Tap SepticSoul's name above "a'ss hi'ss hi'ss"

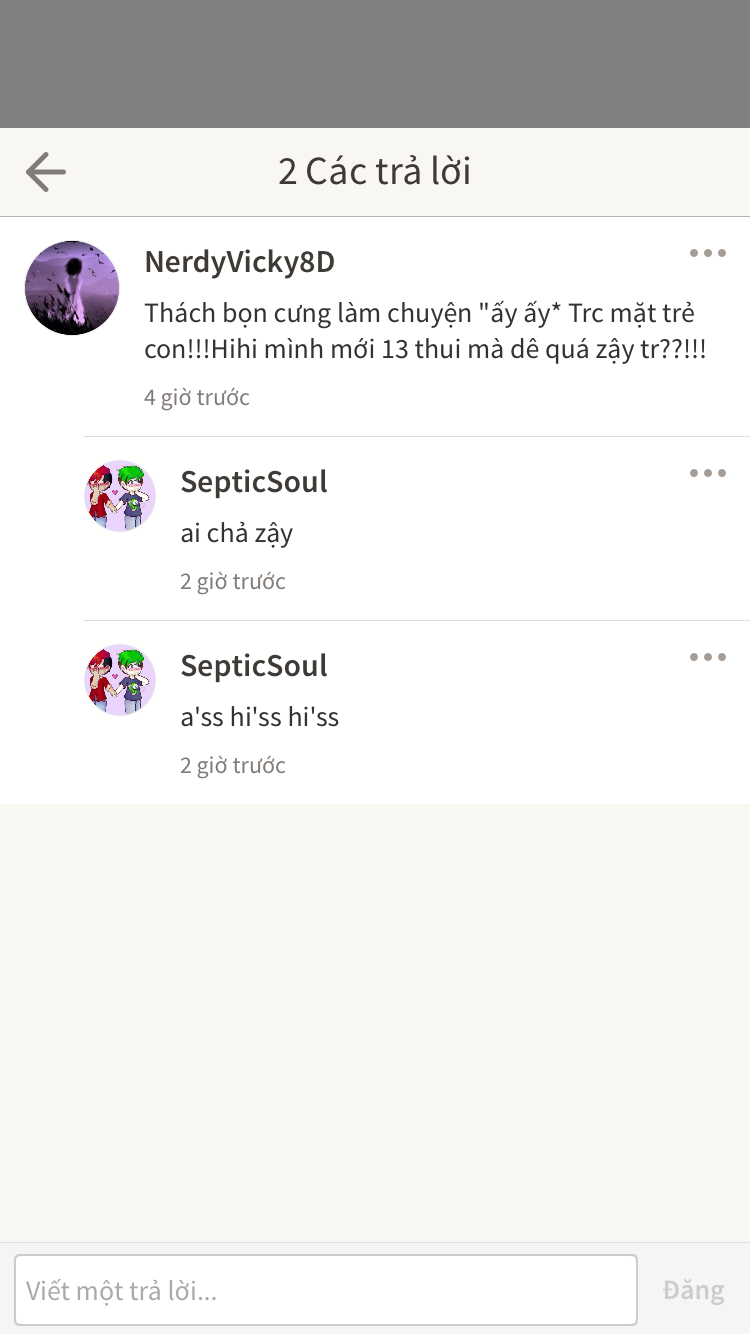click(254, 666)
